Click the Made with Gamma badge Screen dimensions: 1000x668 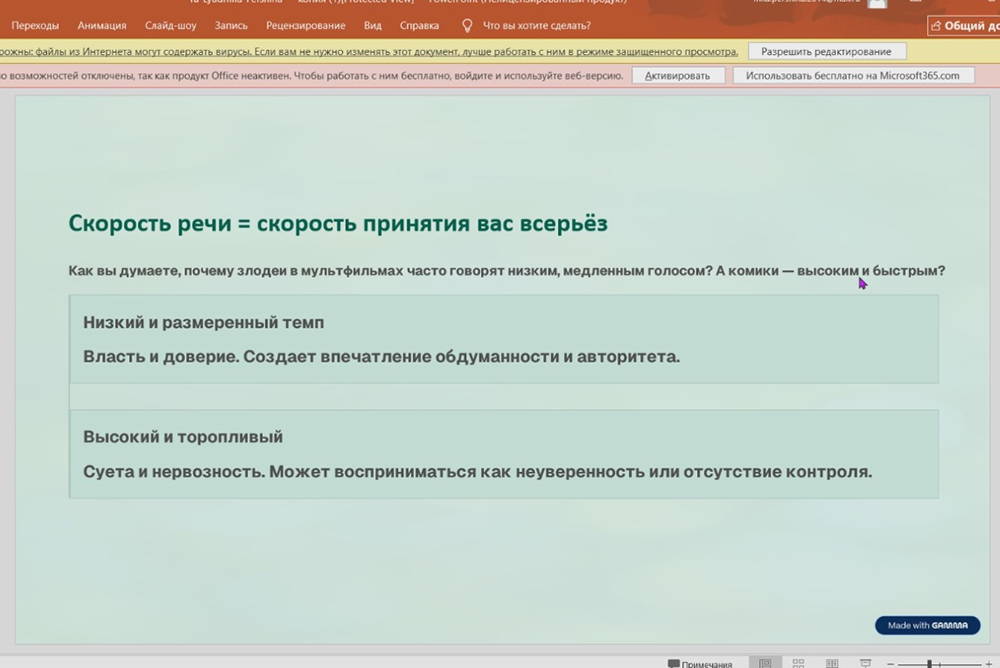pos(927,625)
